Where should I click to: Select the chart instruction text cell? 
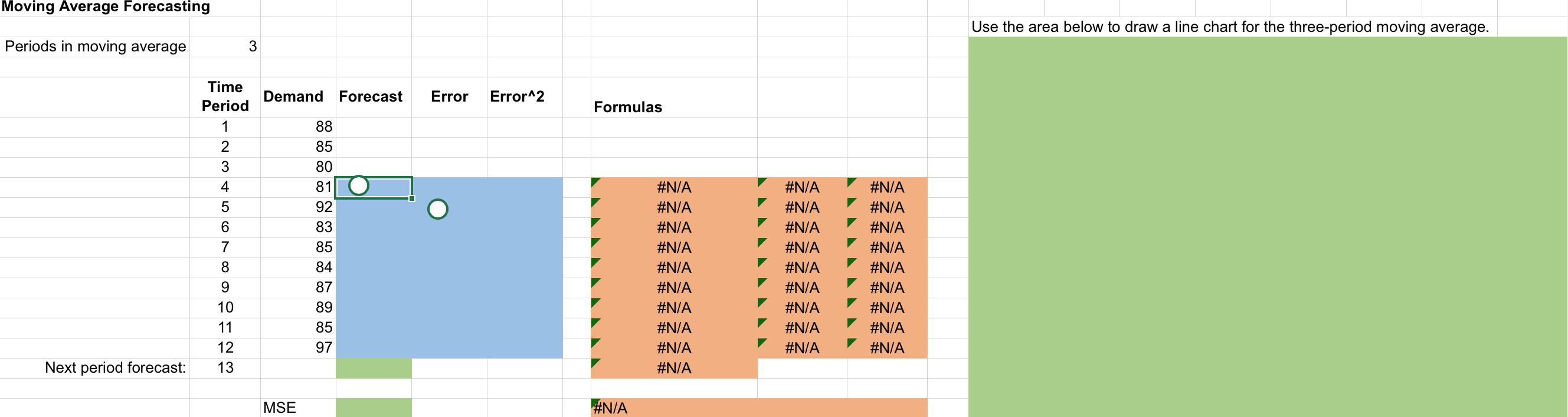(x=1230, y=27)
